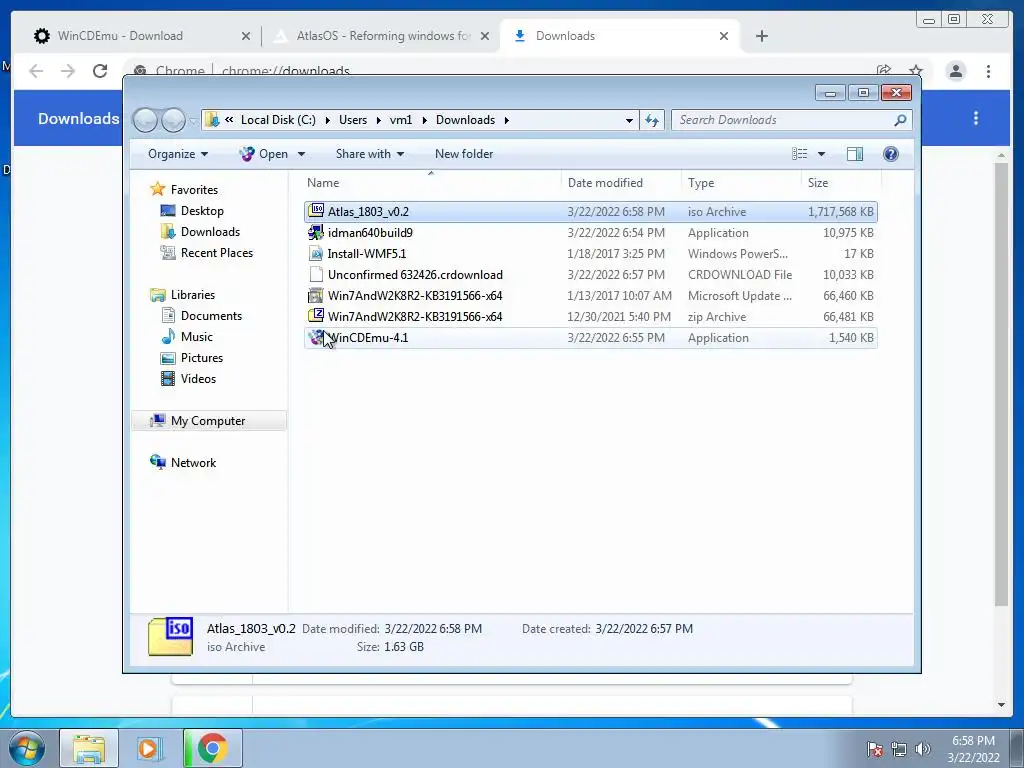Open a new Chrome tab
Screen dimensions: 1024x768
(x=761, y=36)
